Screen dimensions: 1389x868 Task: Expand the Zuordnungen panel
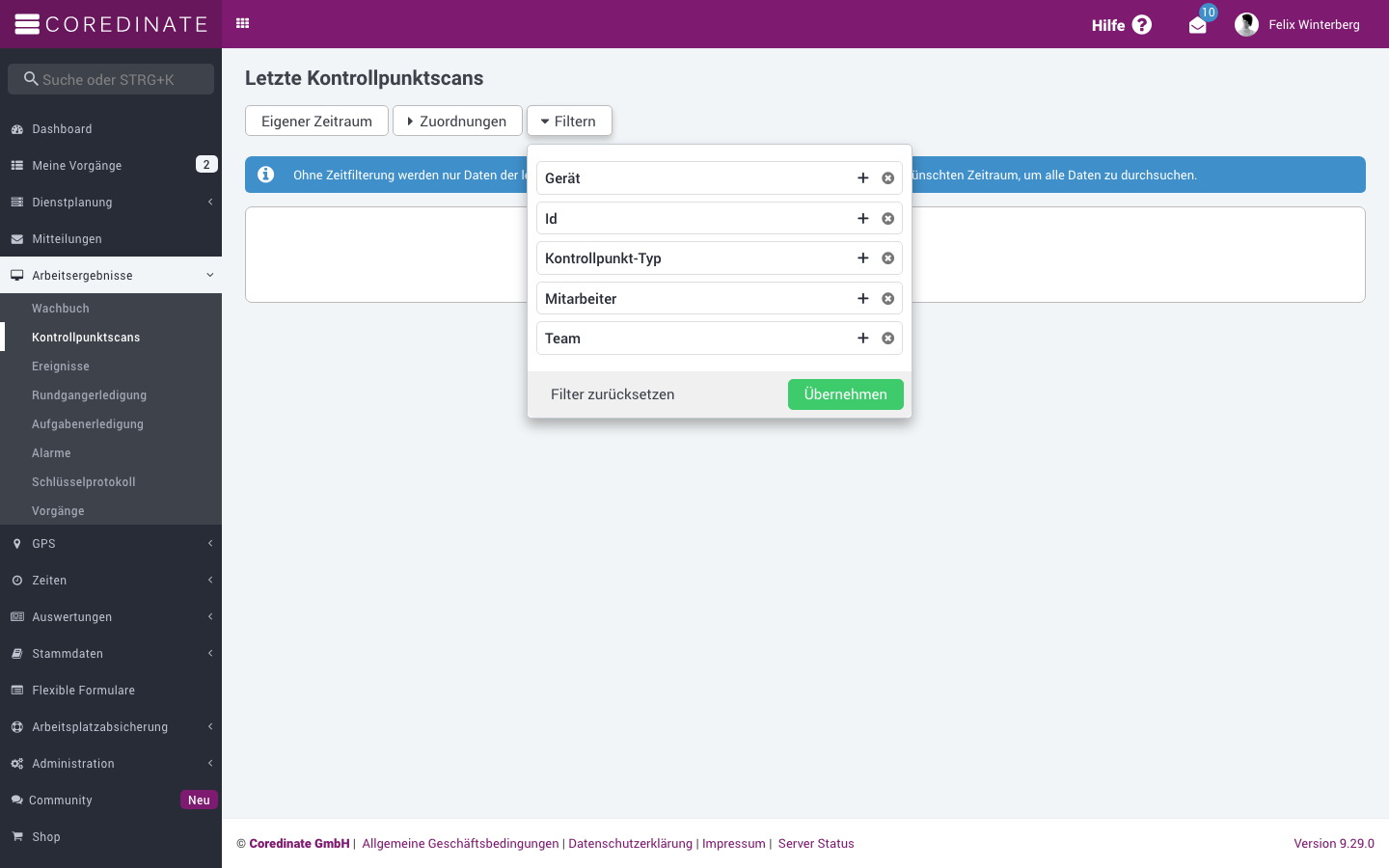[457, 121]
